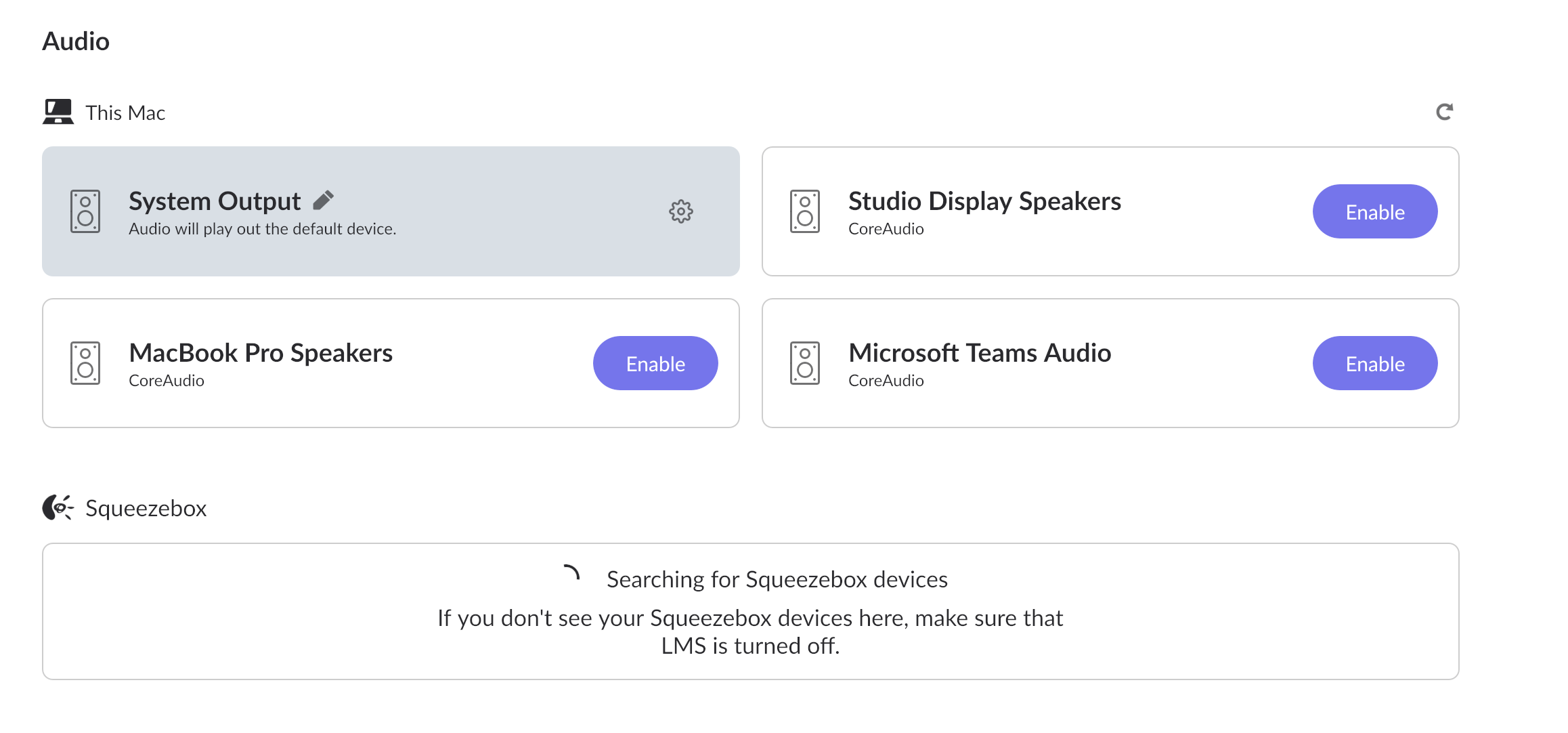Click the Microsoft Teams Audio title

[x=980, y=353]
